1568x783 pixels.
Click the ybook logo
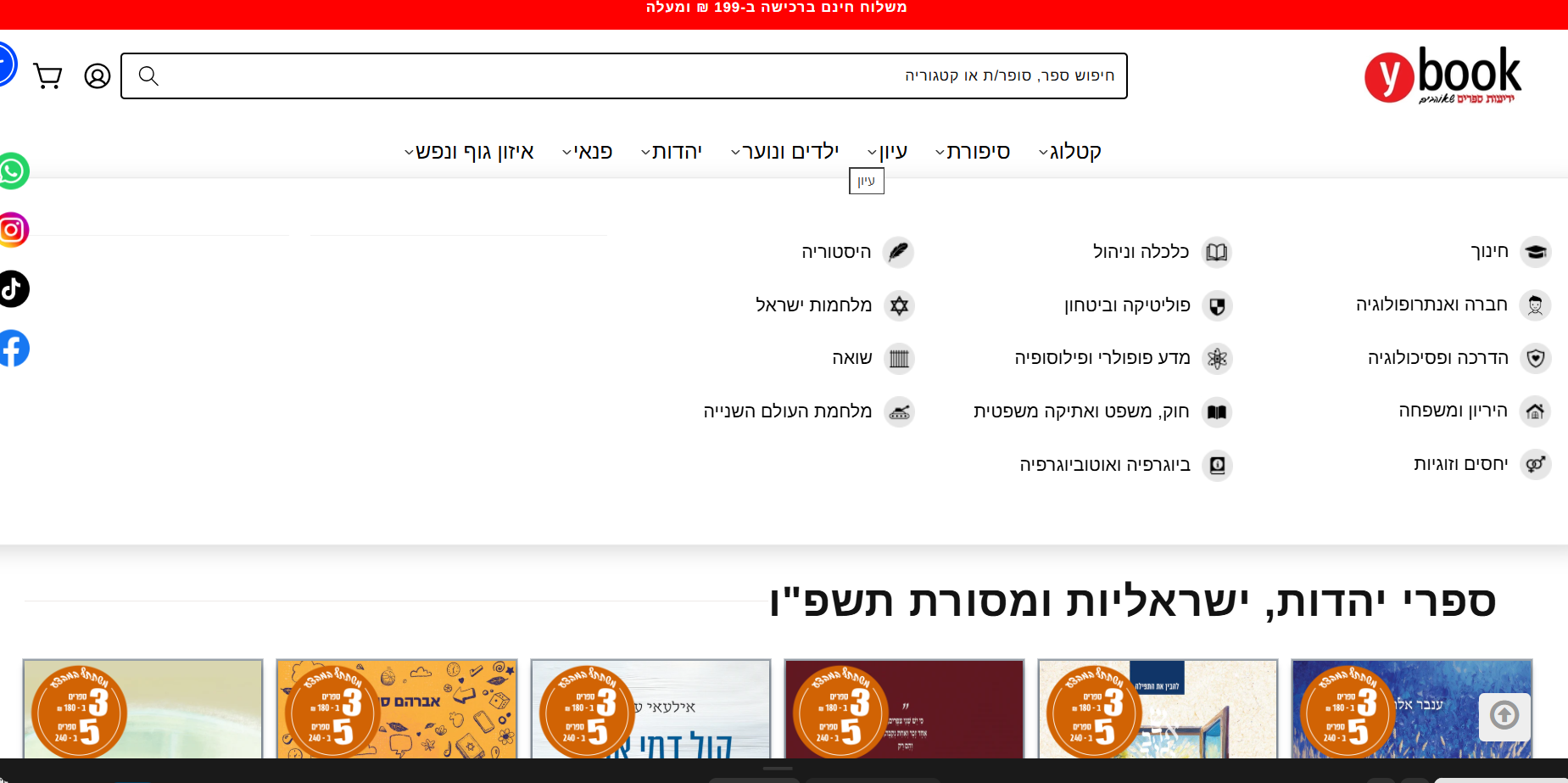(x=1442, y=76)
